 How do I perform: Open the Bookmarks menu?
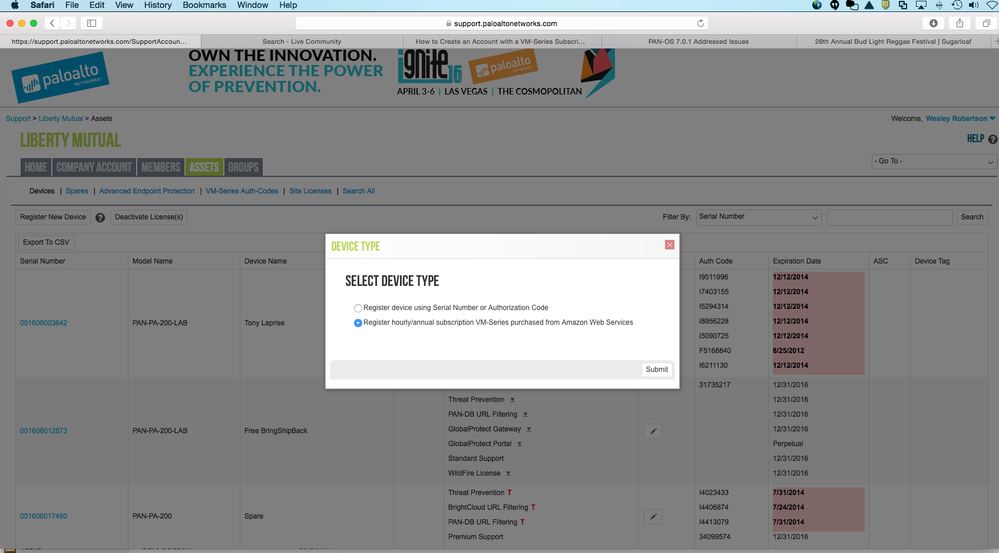(205, 5)
